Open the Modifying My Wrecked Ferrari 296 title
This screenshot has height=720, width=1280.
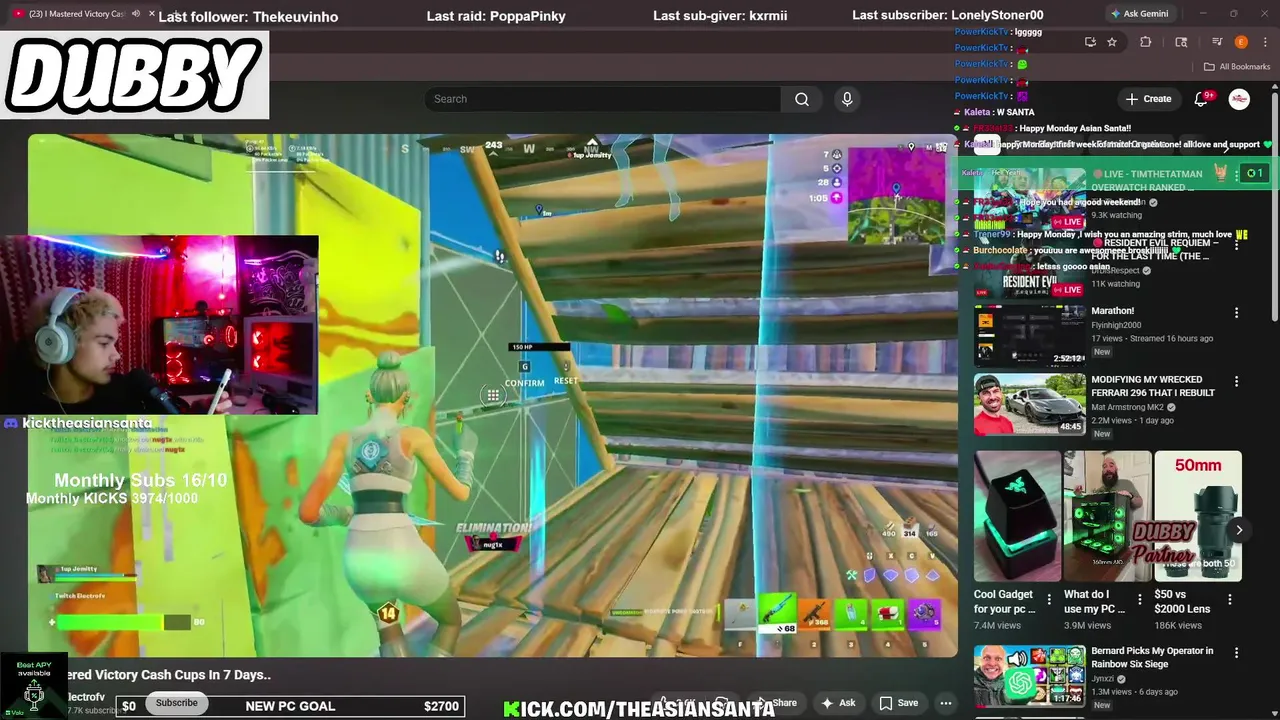1153,386
